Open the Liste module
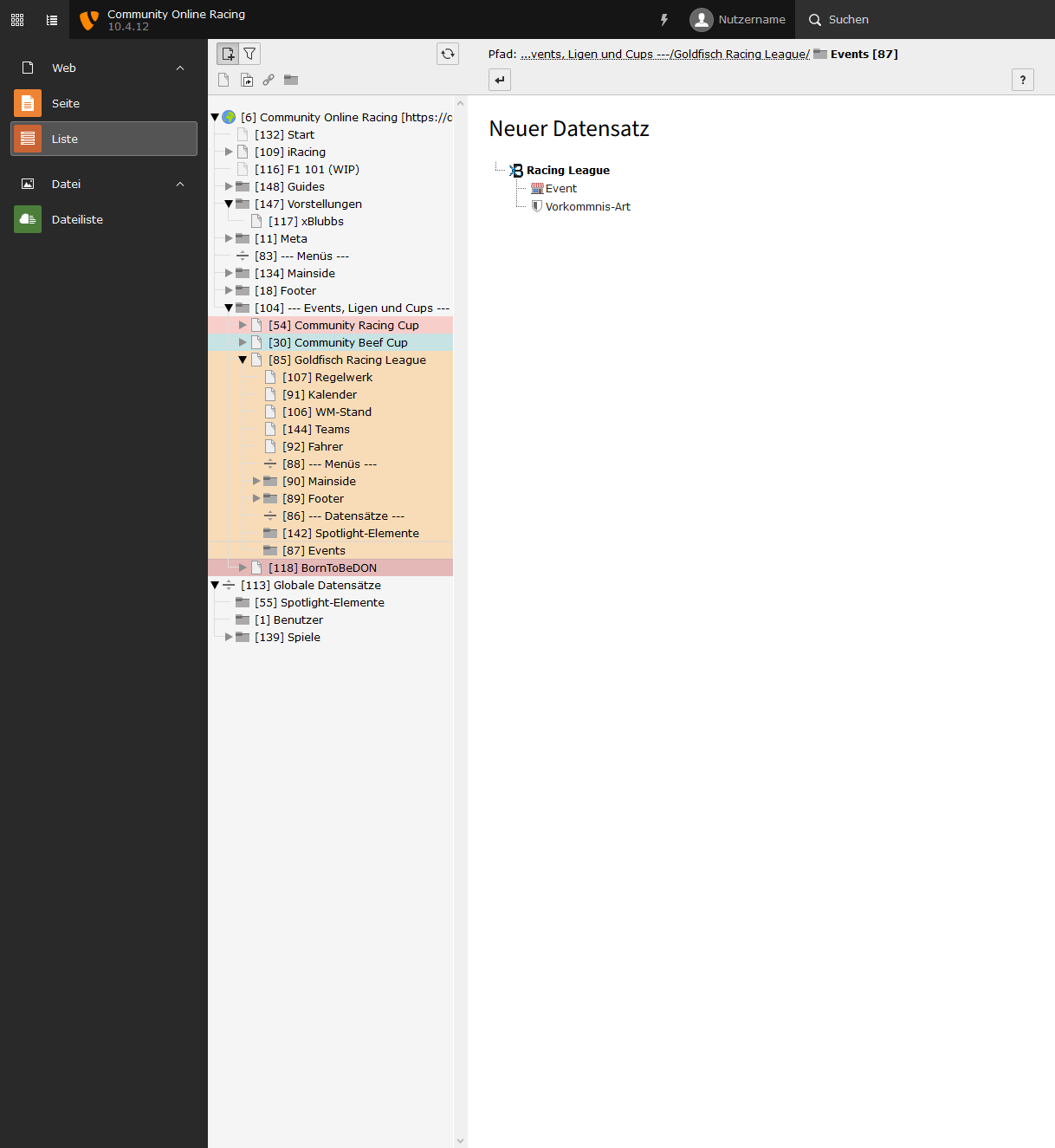The image size is (1055, 1148). pyautogui.click(x=104, y=139)
